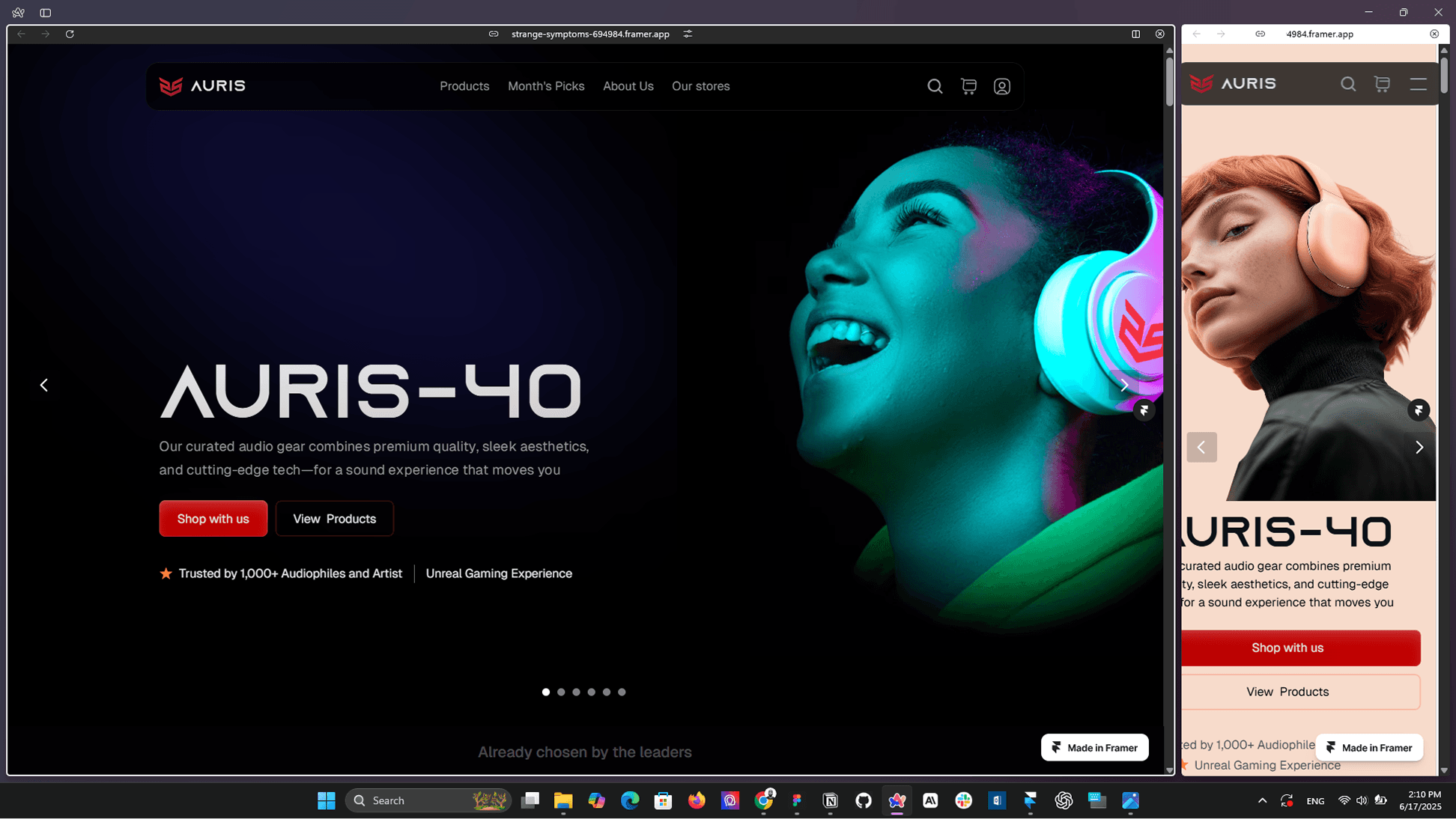This screenshot has height=819, width=1456.
Task: Reload the page in the main pane
Action: (70, 34)
